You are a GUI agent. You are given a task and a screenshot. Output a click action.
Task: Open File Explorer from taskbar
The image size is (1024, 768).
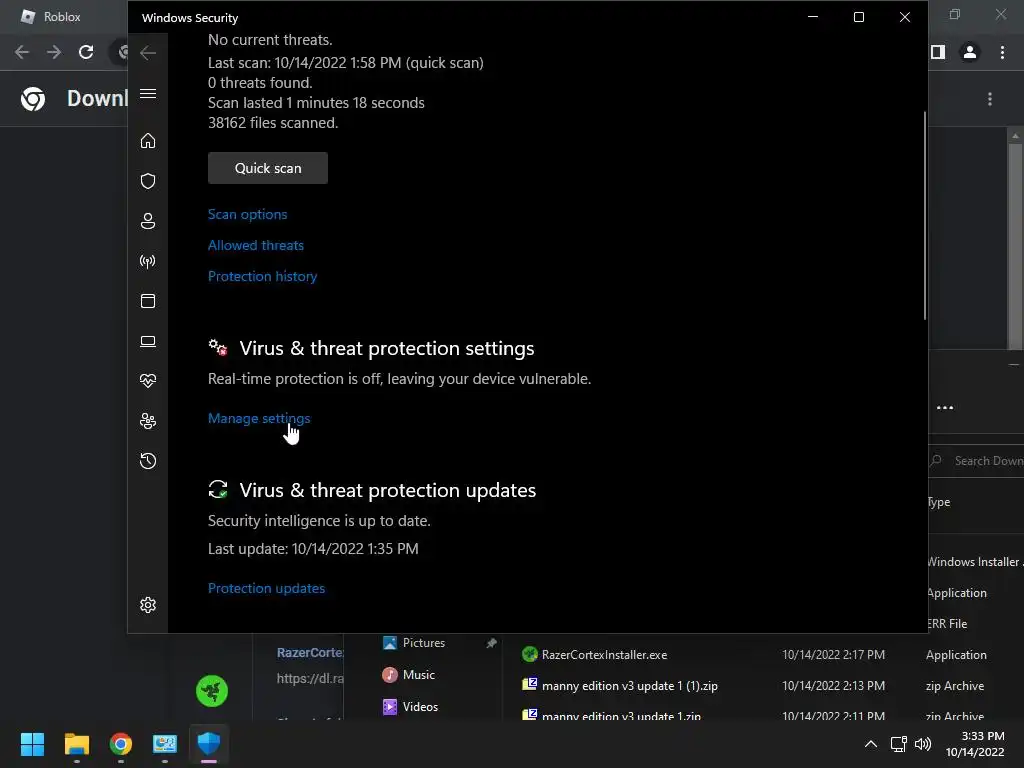point(76,744)
